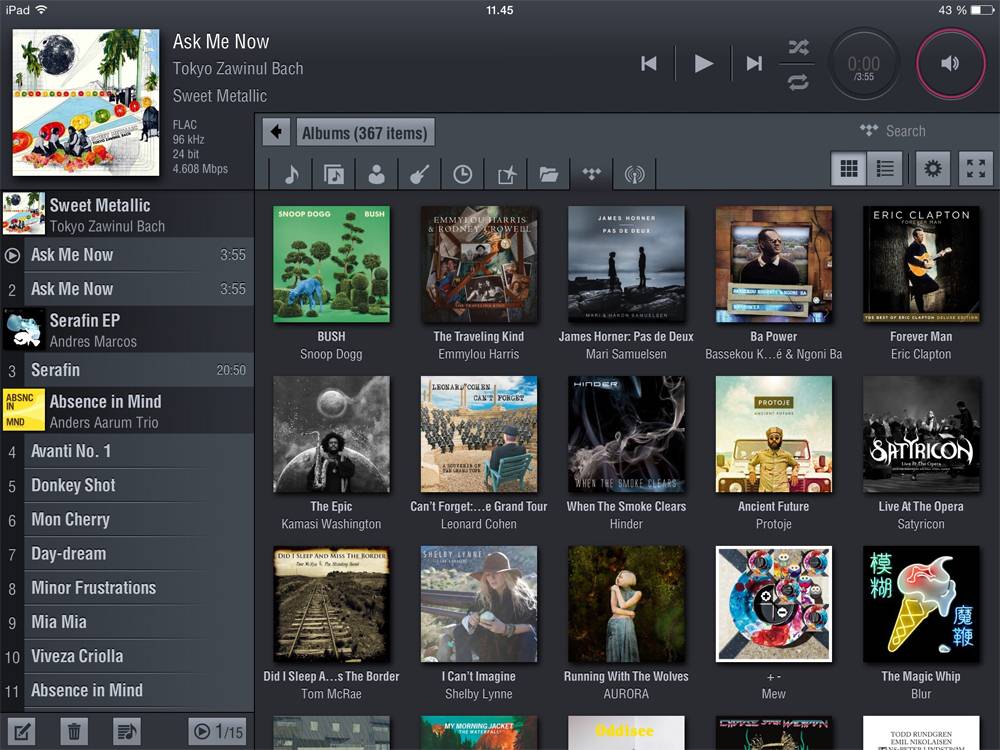Image resolution: width=1000 pixels, height=750 pixels.
Task: Open the Songs music note tab
Action: pyautogui.click(x=291, y=173)
